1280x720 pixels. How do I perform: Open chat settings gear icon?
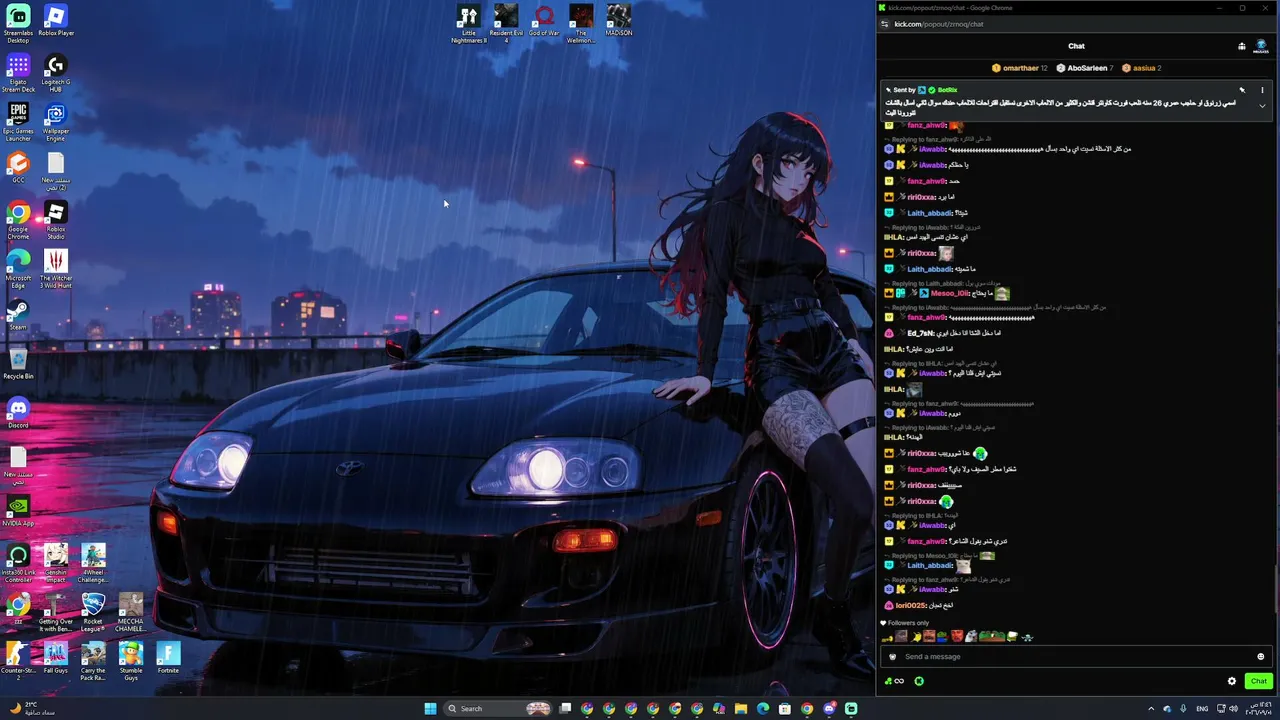coord(1232,681)
